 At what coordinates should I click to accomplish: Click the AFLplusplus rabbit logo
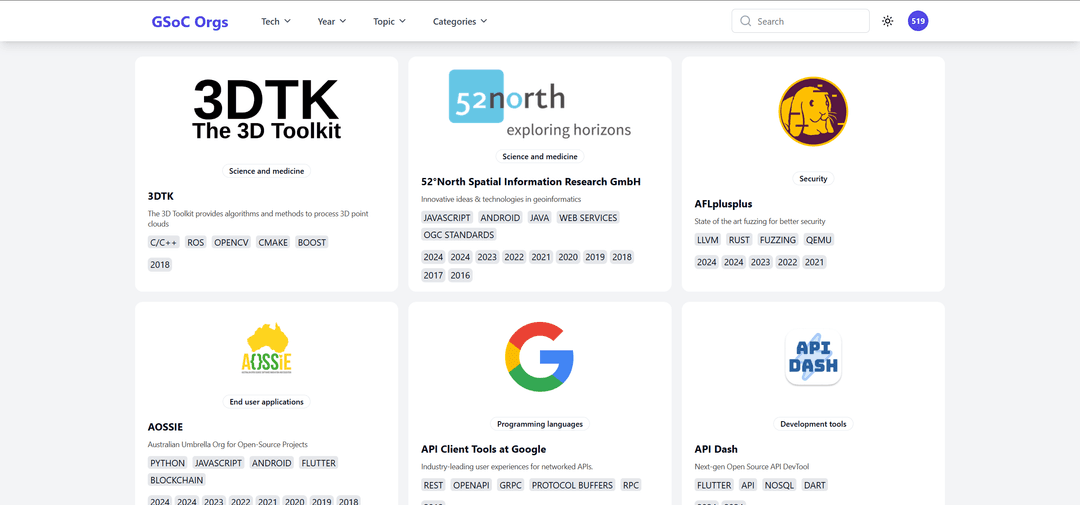click(813, 112)
